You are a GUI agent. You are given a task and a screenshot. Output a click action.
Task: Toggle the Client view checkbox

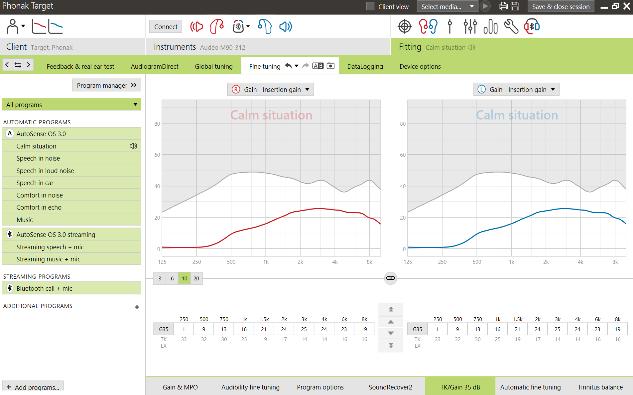pyautogui.click(x=370, y=6)
